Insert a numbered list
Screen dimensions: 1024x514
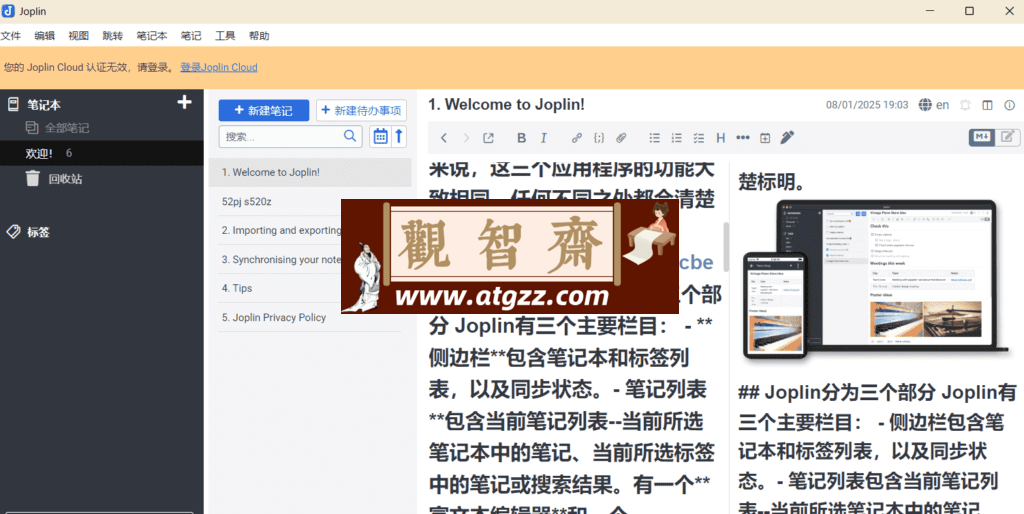[677, 138]
